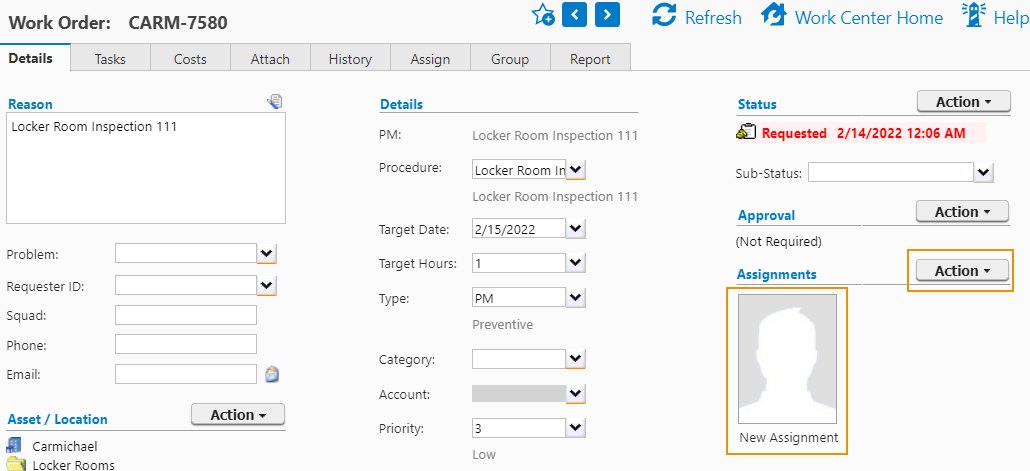
Task: Open the Sub-Status dropdown
Action: pyautogui.click(x=984, y=173)
